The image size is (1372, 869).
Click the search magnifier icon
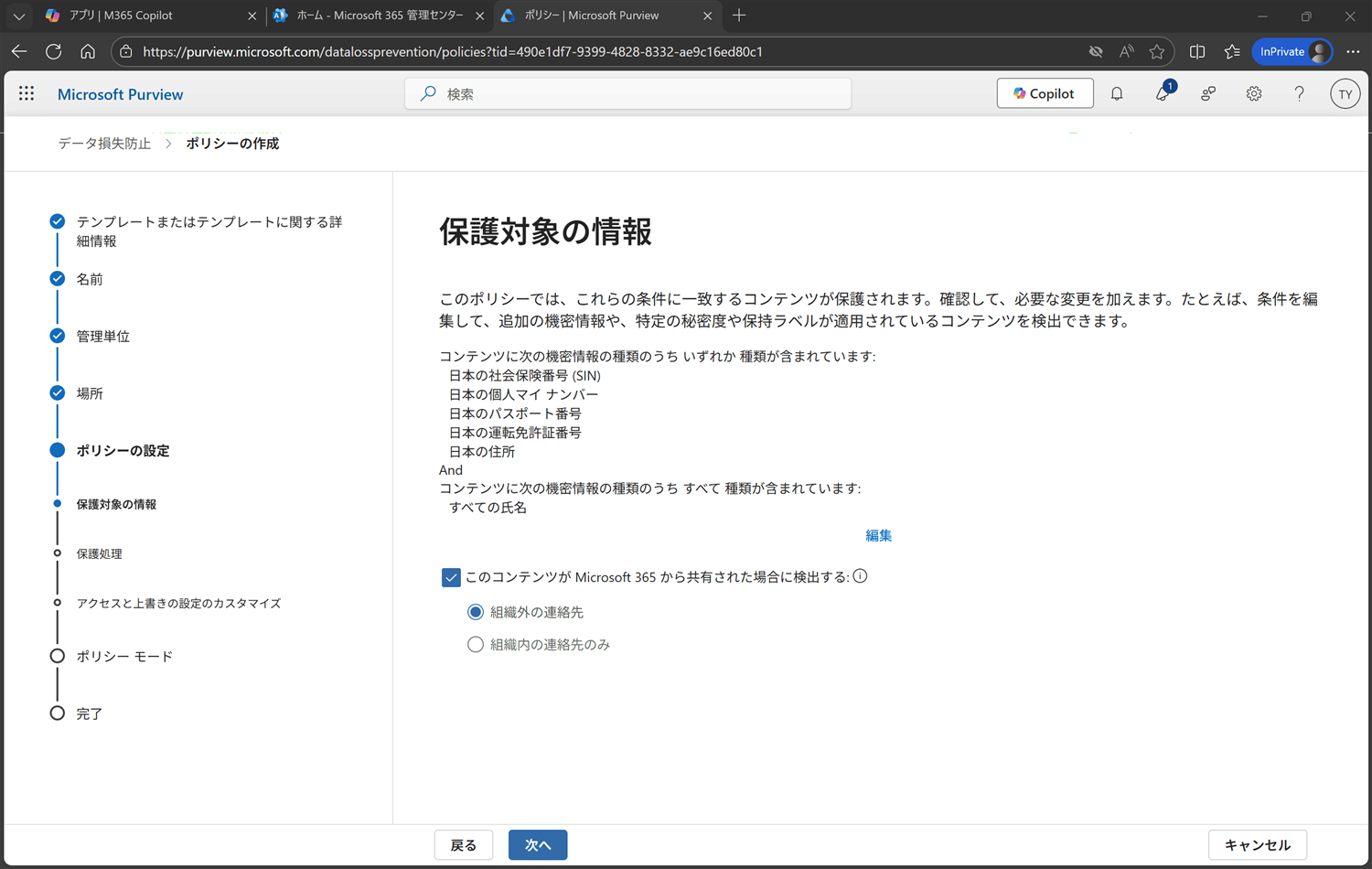(428, 93)
